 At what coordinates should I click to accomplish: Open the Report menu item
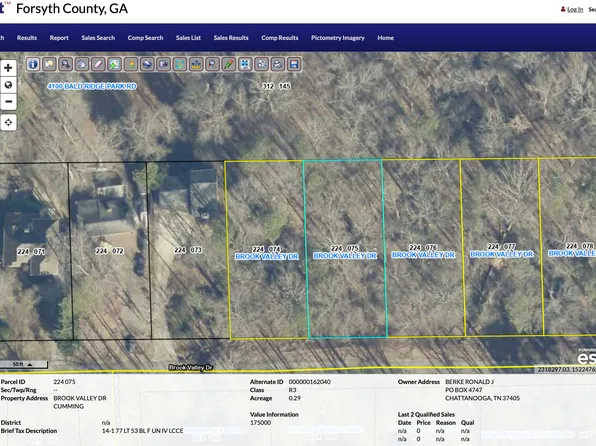[x=59, y=38]
